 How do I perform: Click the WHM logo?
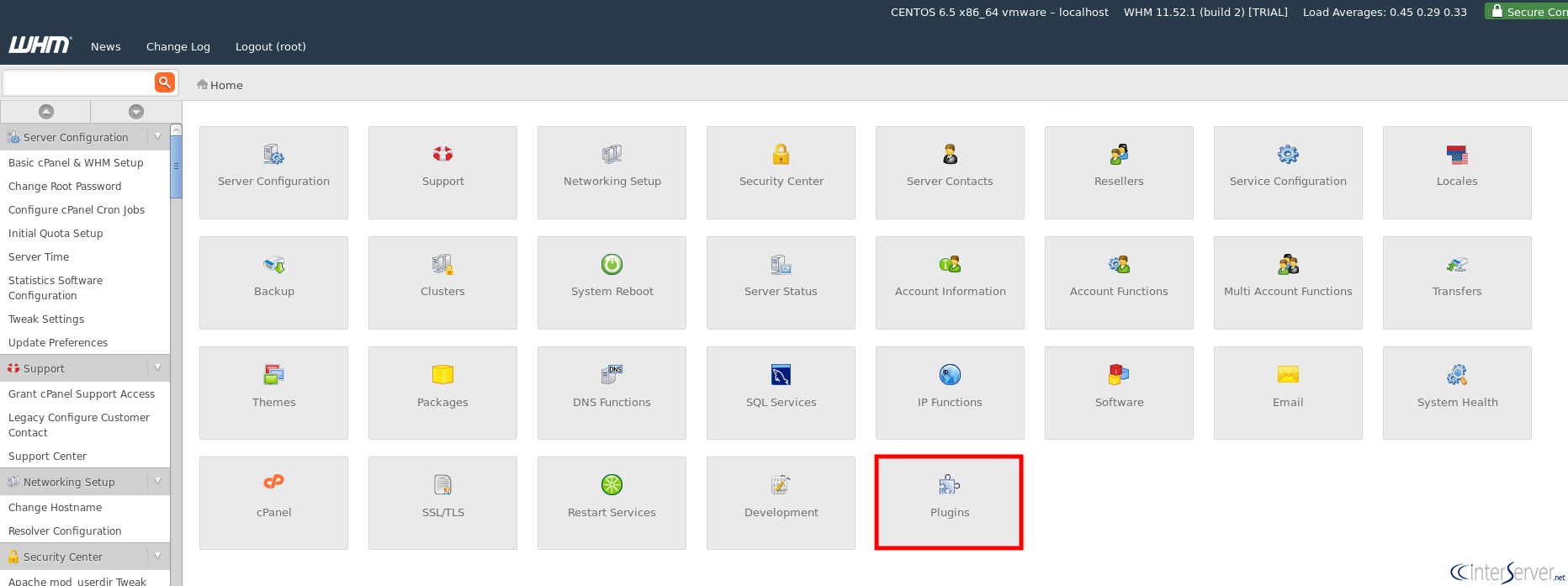(x=40, y=45)
